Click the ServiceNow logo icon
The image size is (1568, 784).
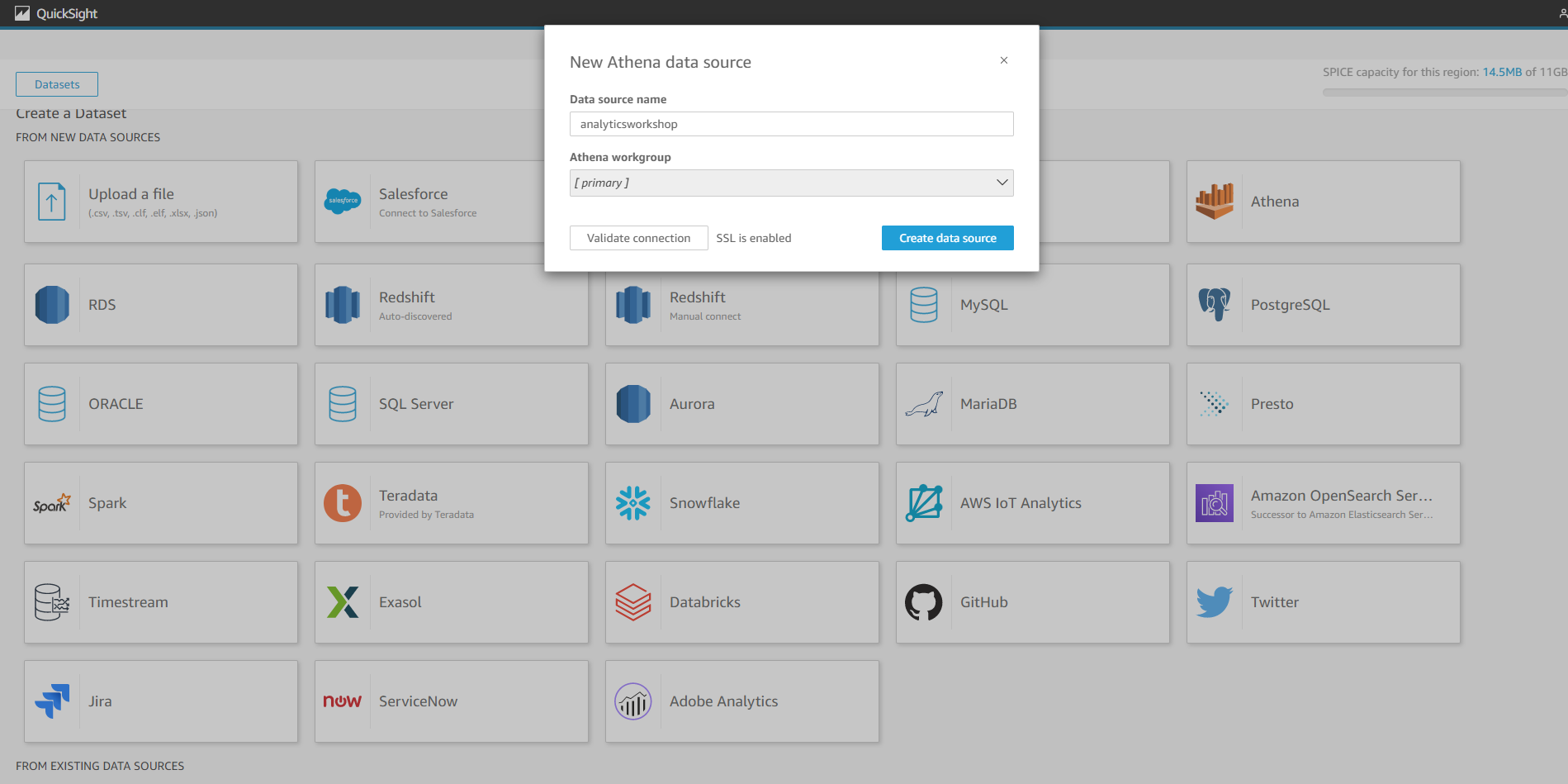click(343, 701)
